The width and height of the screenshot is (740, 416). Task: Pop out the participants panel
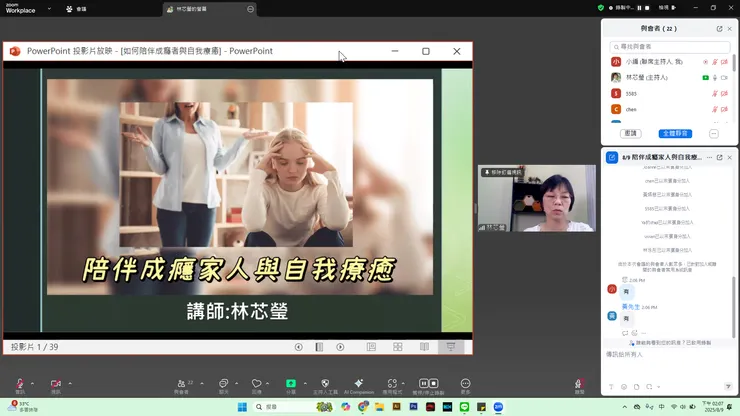point(719,29)
